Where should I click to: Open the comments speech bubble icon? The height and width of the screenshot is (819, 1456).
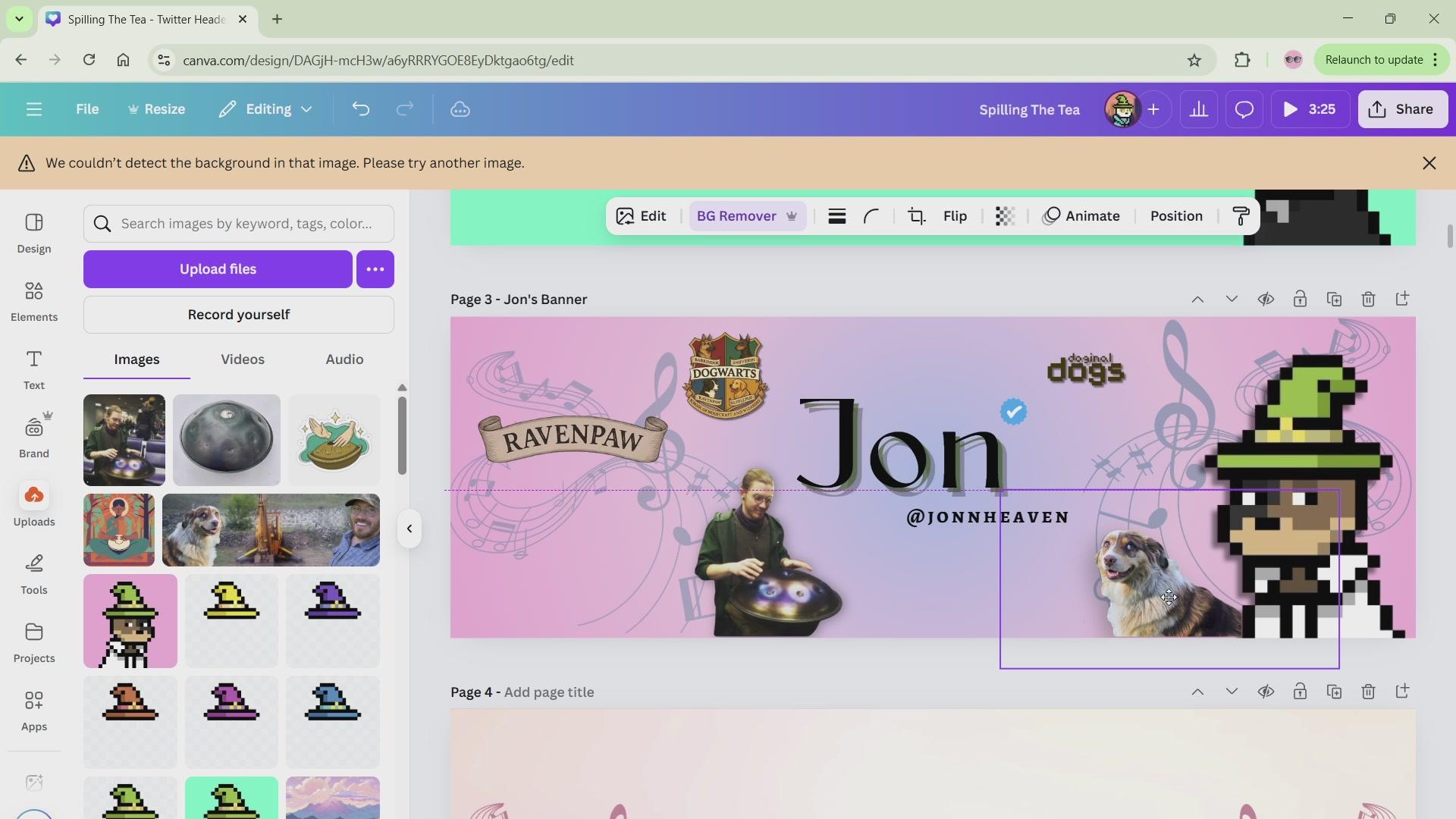[x=1244, y=110]
